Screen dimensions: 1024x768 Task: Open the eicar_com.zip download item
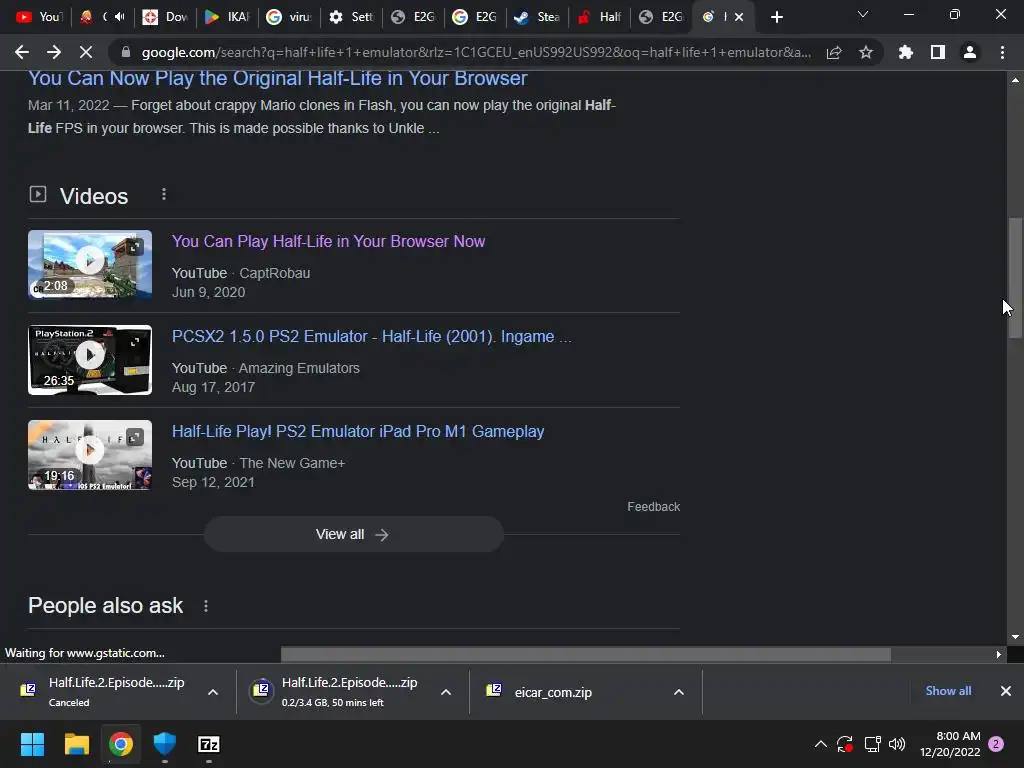coord(539,692)
